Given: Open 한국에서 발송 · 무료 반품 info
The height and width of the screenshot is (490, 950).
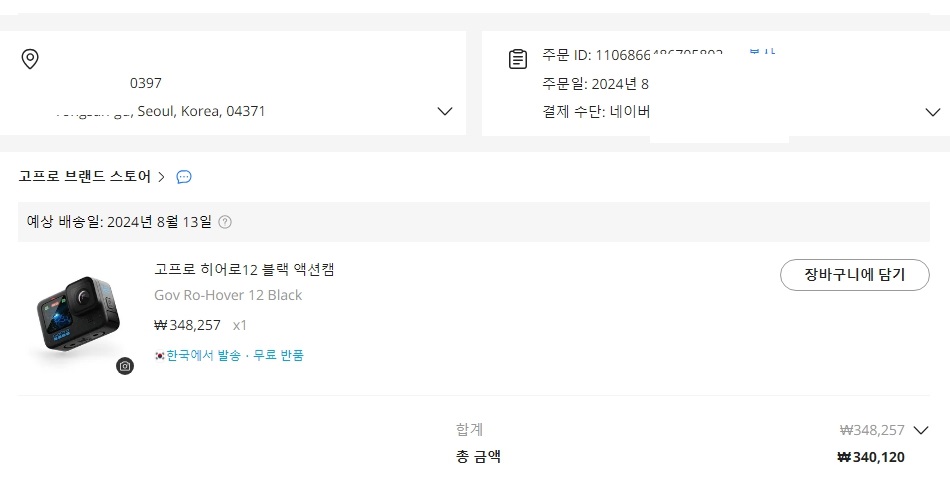Looking at the screenshot, I should [x=235, y=355].
